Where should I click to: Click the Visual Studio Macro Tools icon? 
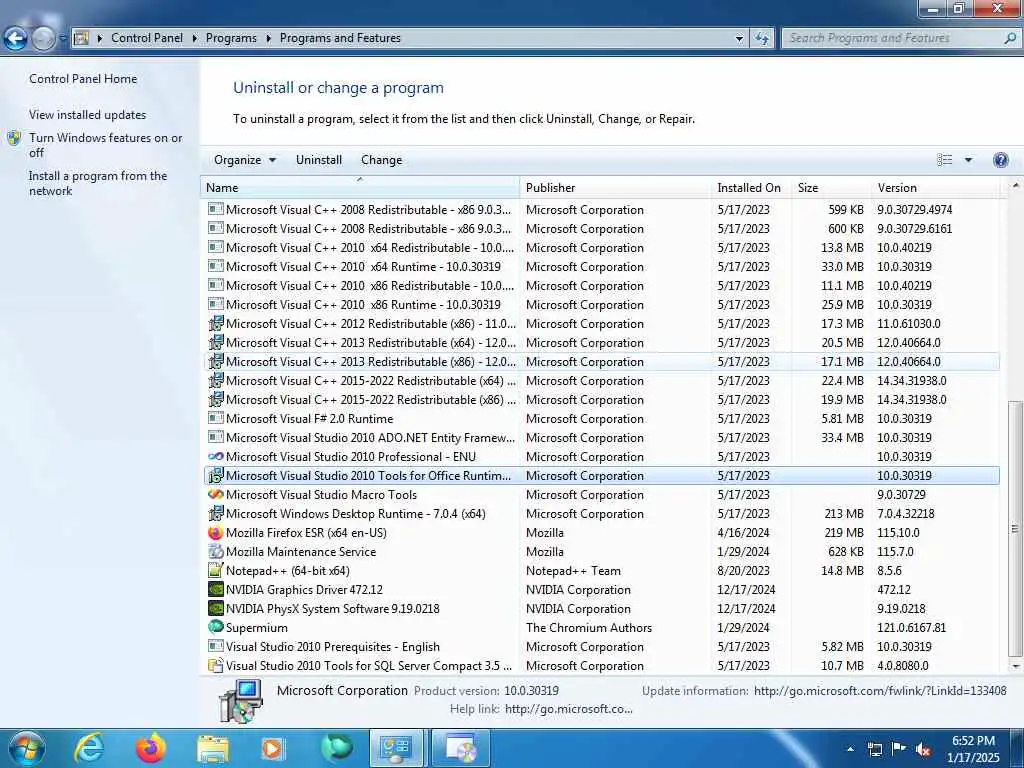tap(216, 494)
